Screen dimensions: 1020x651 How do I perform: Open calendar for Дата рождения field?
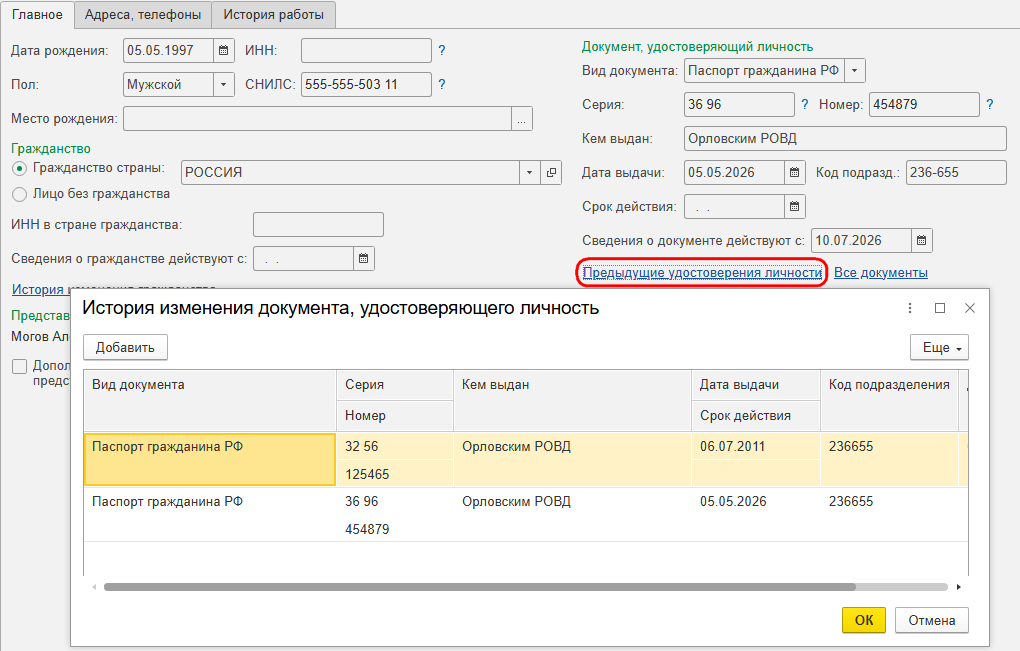pyautogui.click(x=223, y=50)
